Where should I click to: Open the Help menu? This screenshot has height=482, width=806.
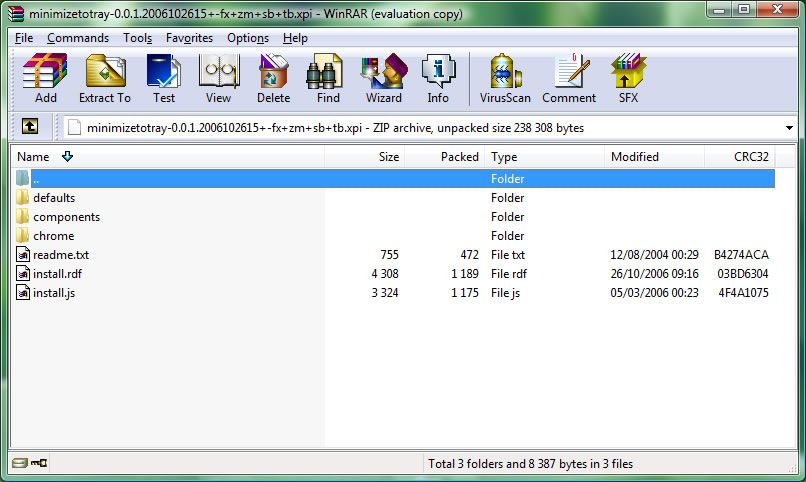pyautogui.click(x=295, y=38)
